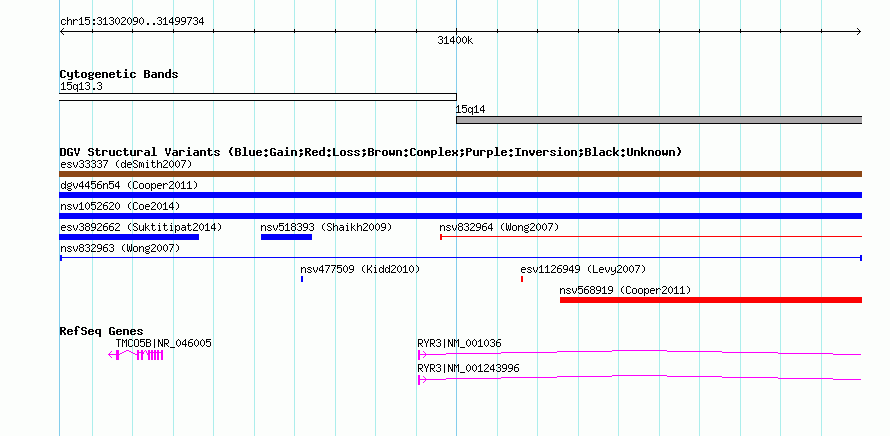The width and height of the screenshot is (890, 436).
Task: Click the RYR3 NM_001036 transcript line
Action: tap(640, 353)
